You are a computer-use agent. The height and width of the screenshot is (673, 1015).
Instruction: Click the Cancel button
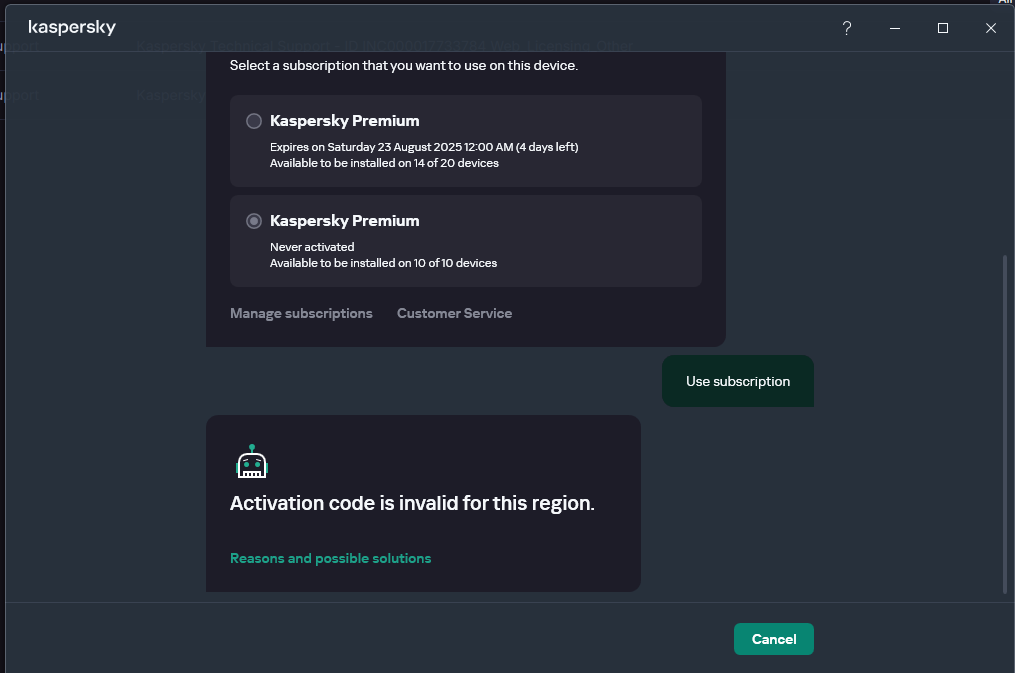[774, 639]
